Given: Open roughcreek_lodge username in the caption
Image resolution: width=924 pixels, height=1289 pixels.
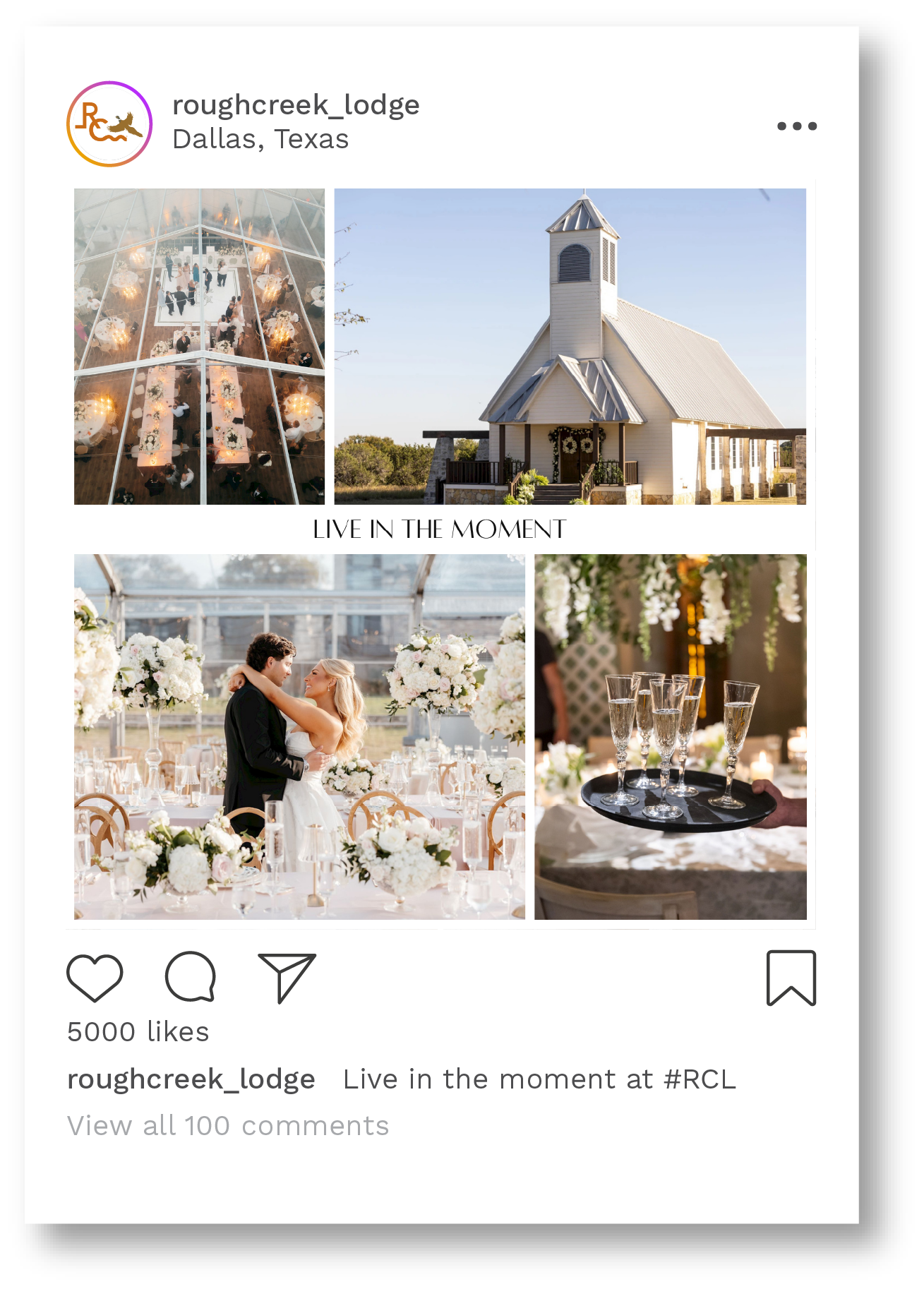Looking at the screenshot, I should tap(191, 1079).
